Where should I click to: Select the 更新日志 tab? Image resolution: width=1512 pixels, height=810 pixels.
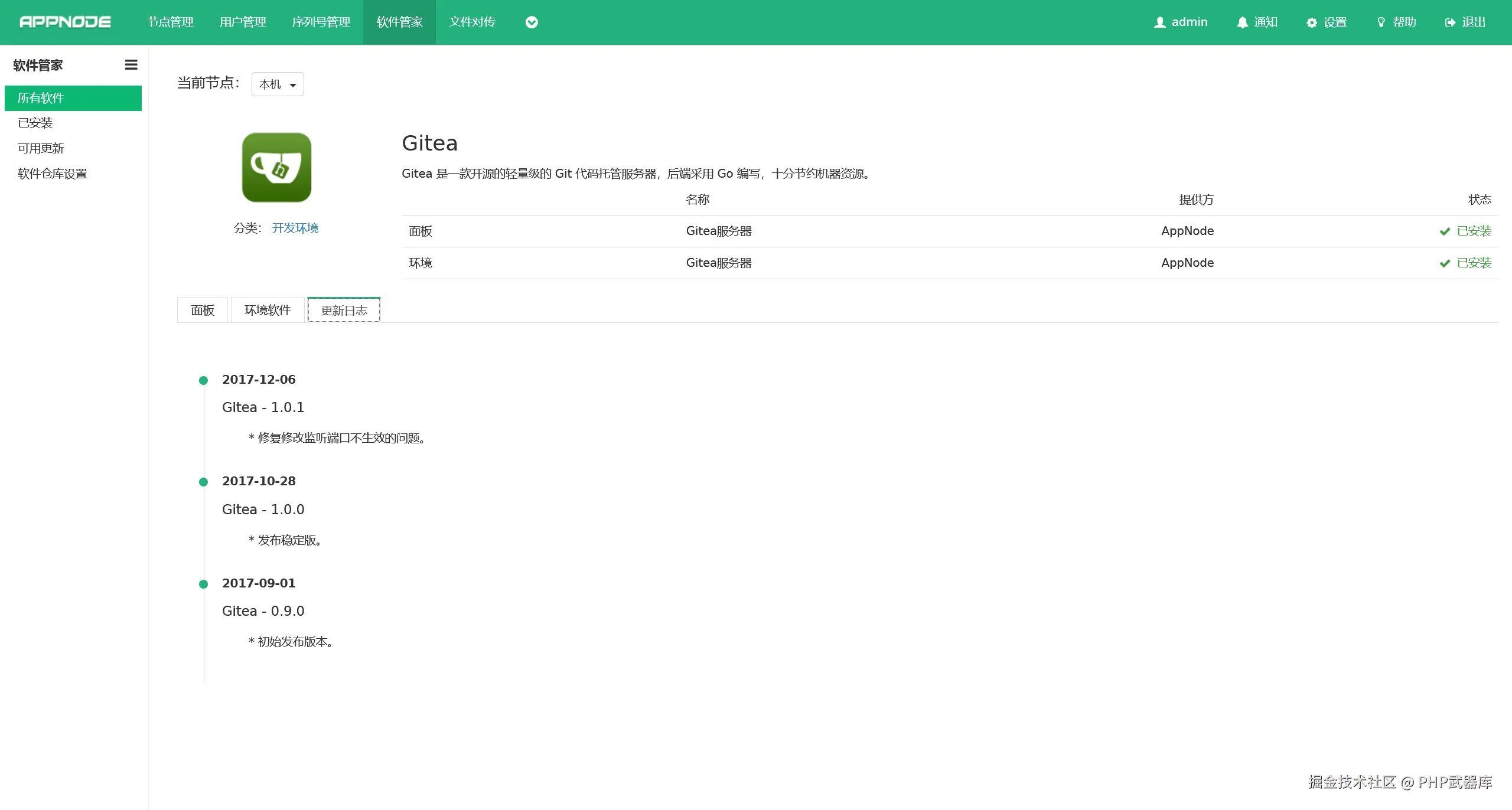click(344, 311)
